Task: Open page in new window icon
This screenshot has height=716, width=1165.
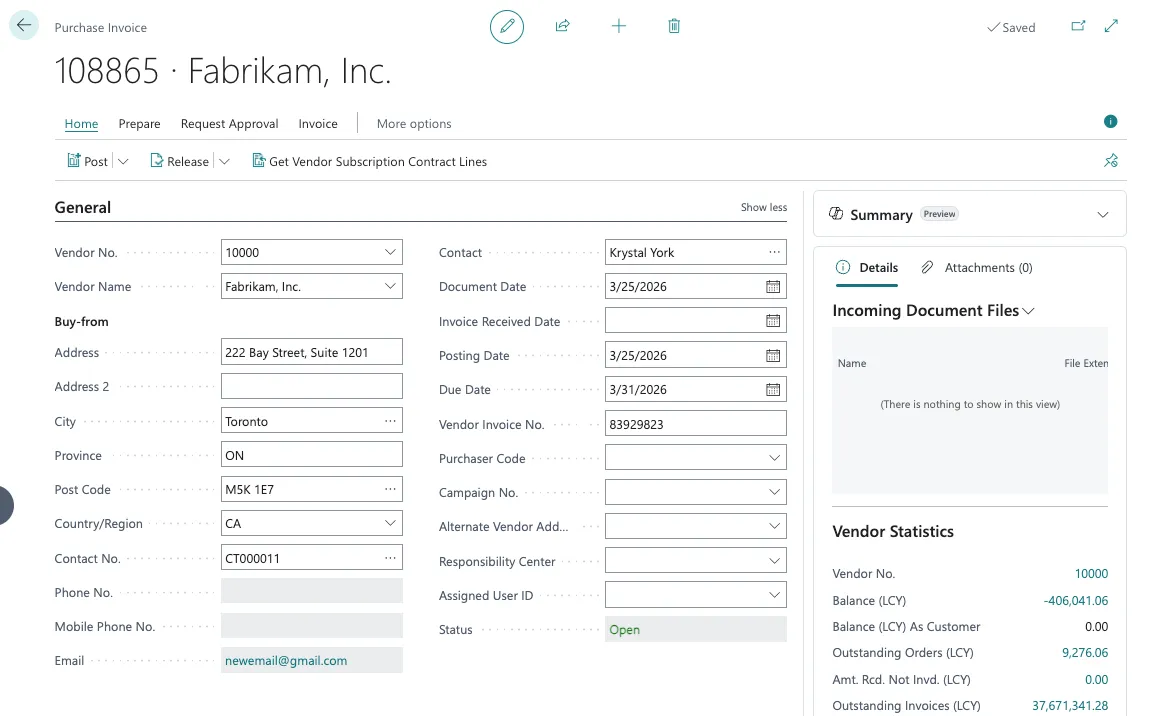Action: pyautogui.click(x=1078, y=26)
